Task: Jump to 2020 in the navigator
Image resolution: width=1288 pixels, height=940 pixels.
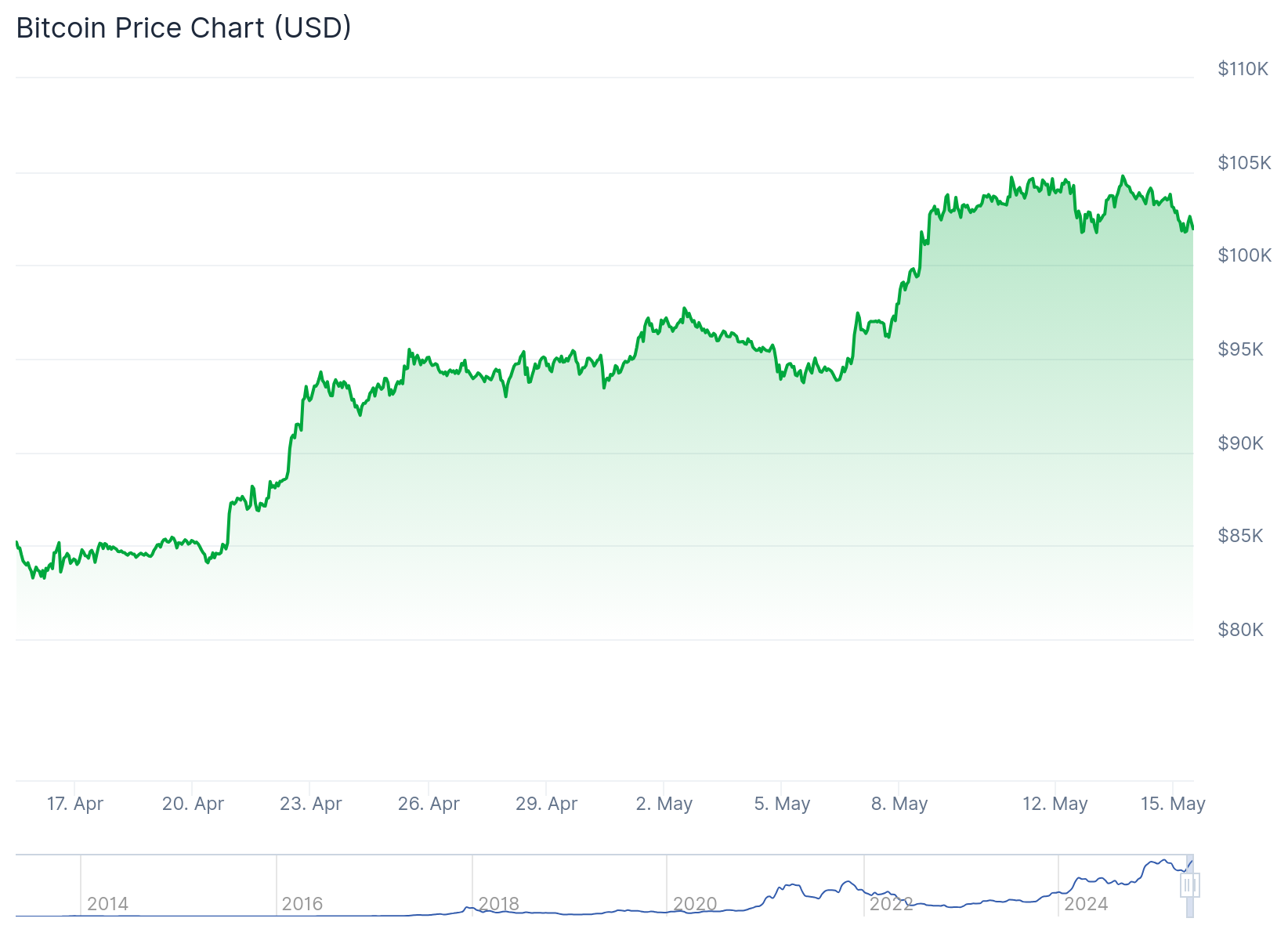Action: (x=694, y=904)
